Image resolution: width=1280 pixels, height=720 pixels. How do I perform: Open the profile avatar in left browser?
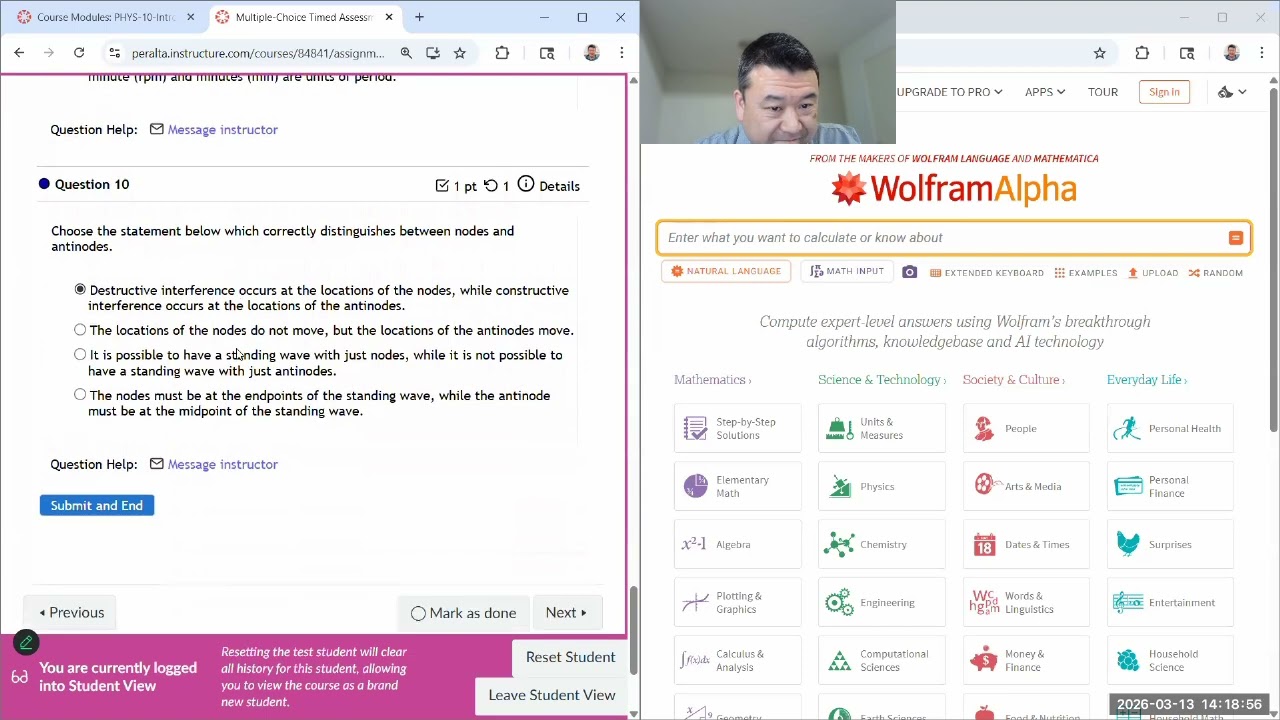click(591, 53)
